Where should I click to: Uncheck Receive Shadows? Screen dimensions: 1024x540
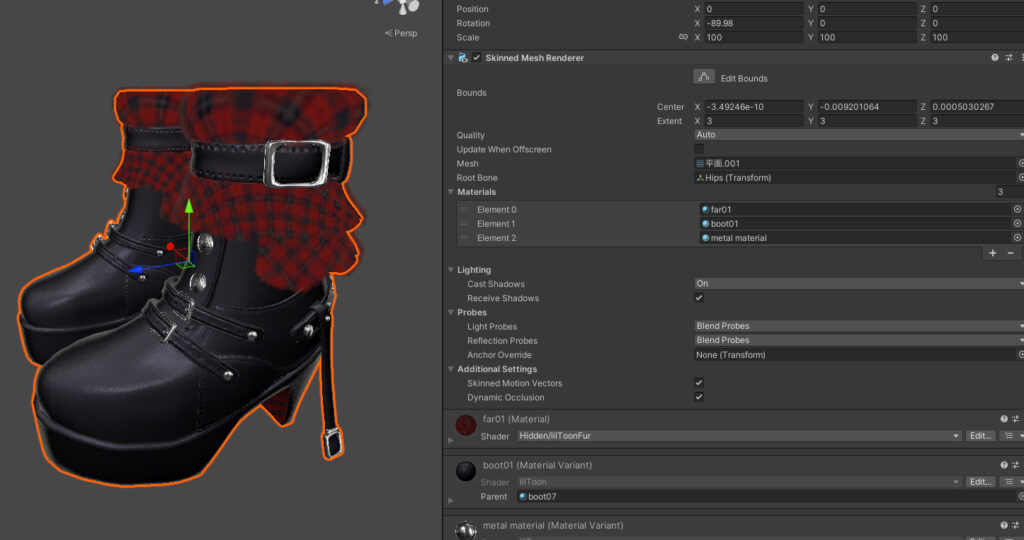pos(699,298)
